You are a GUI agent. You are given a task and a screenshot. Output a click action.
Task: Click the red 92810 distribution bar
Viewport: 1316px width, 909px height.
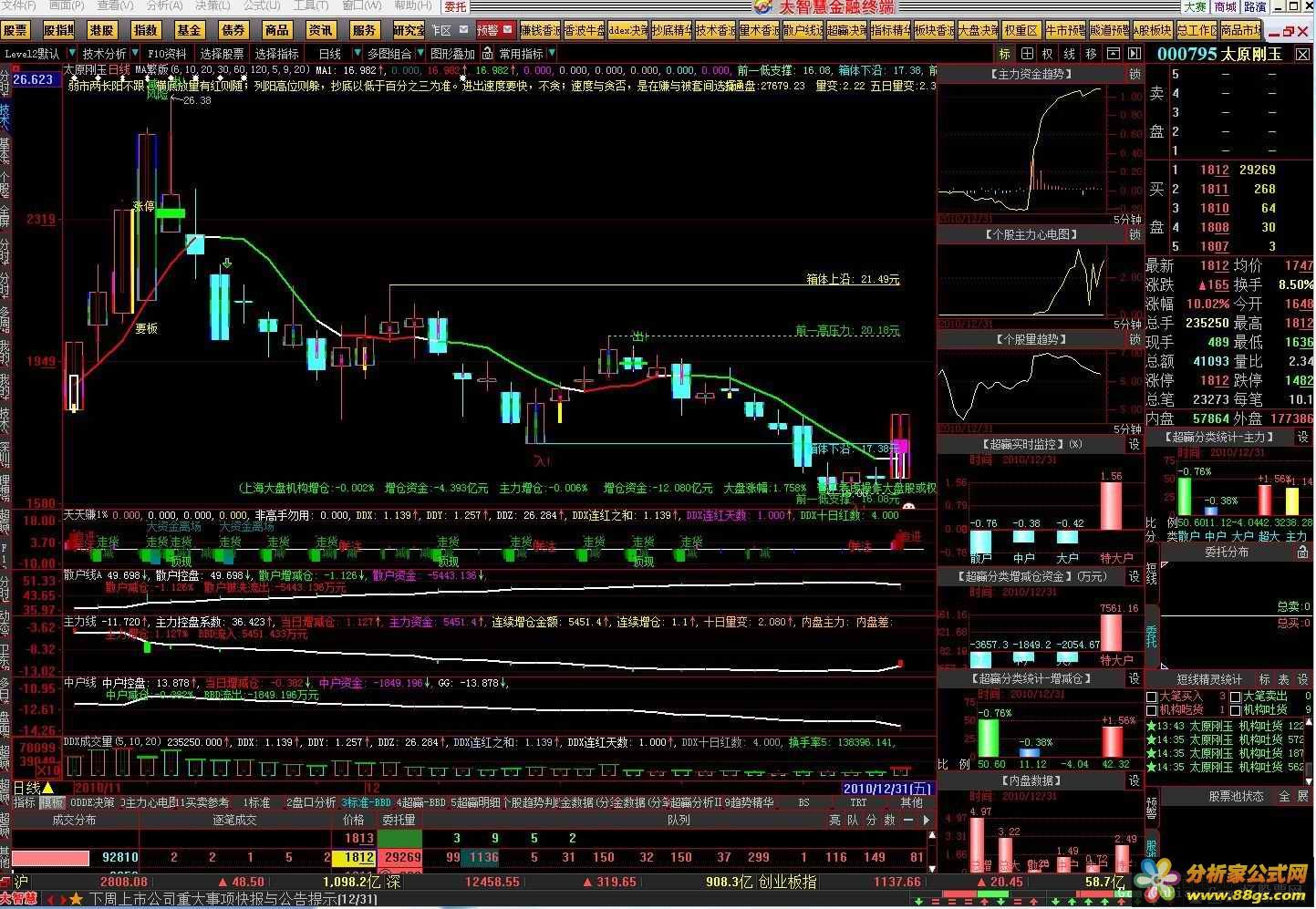click(50, 857)
